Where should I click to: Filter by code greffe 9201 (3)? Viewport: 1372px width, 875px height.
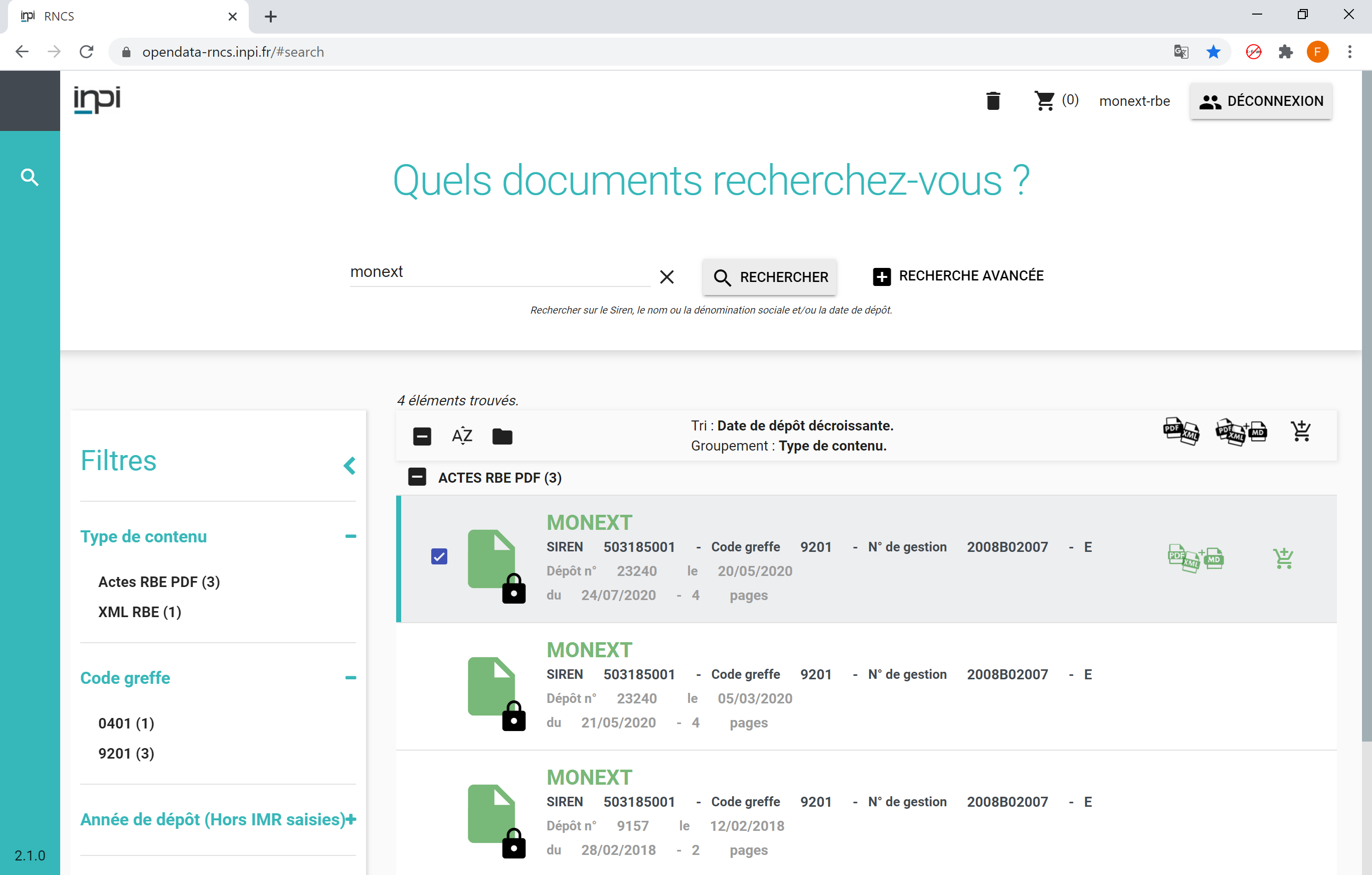[126, 753]
